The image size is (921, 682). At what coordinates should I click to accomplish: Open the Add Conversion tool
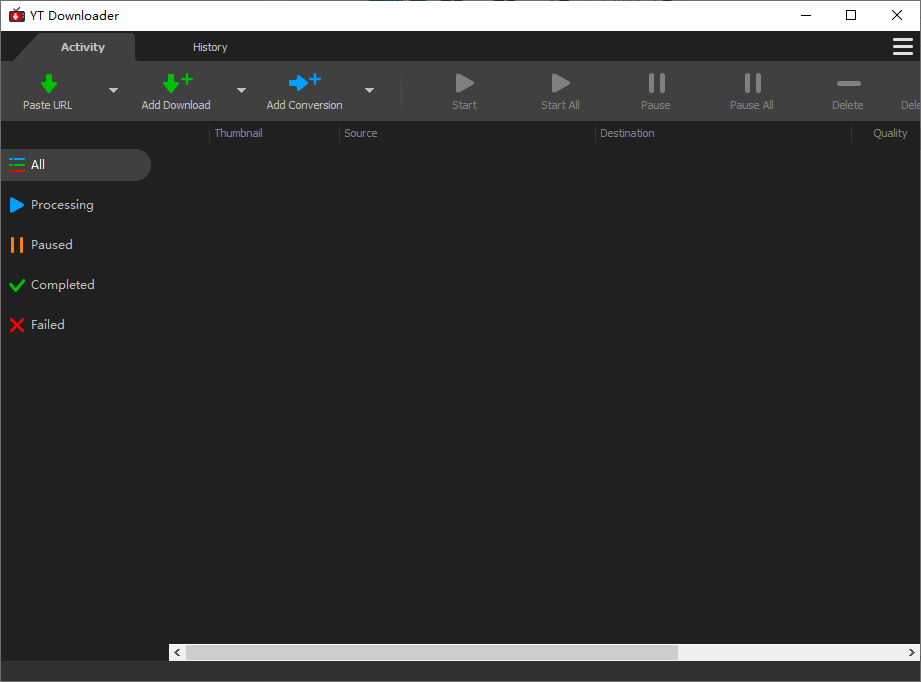tap(304, 83)
